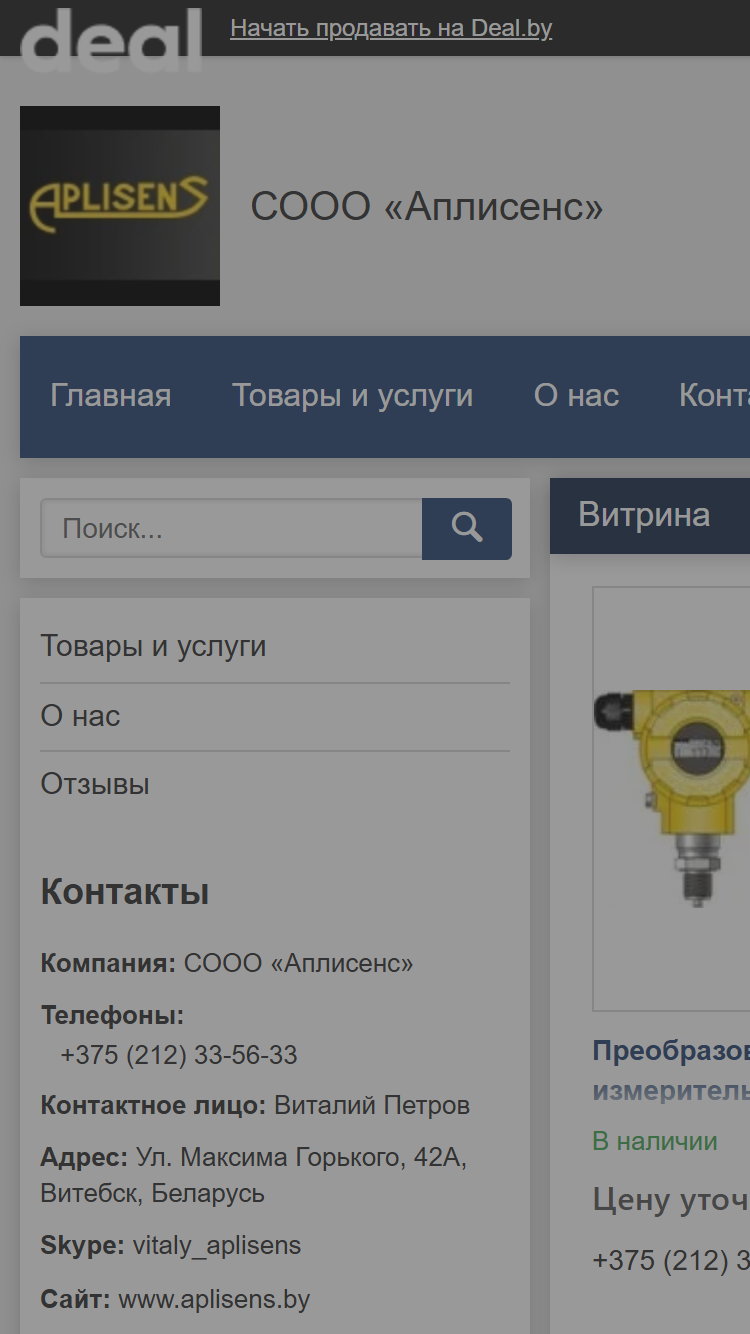
Task: Click the Контакты sidebar heading
Action: click(125, 891)
